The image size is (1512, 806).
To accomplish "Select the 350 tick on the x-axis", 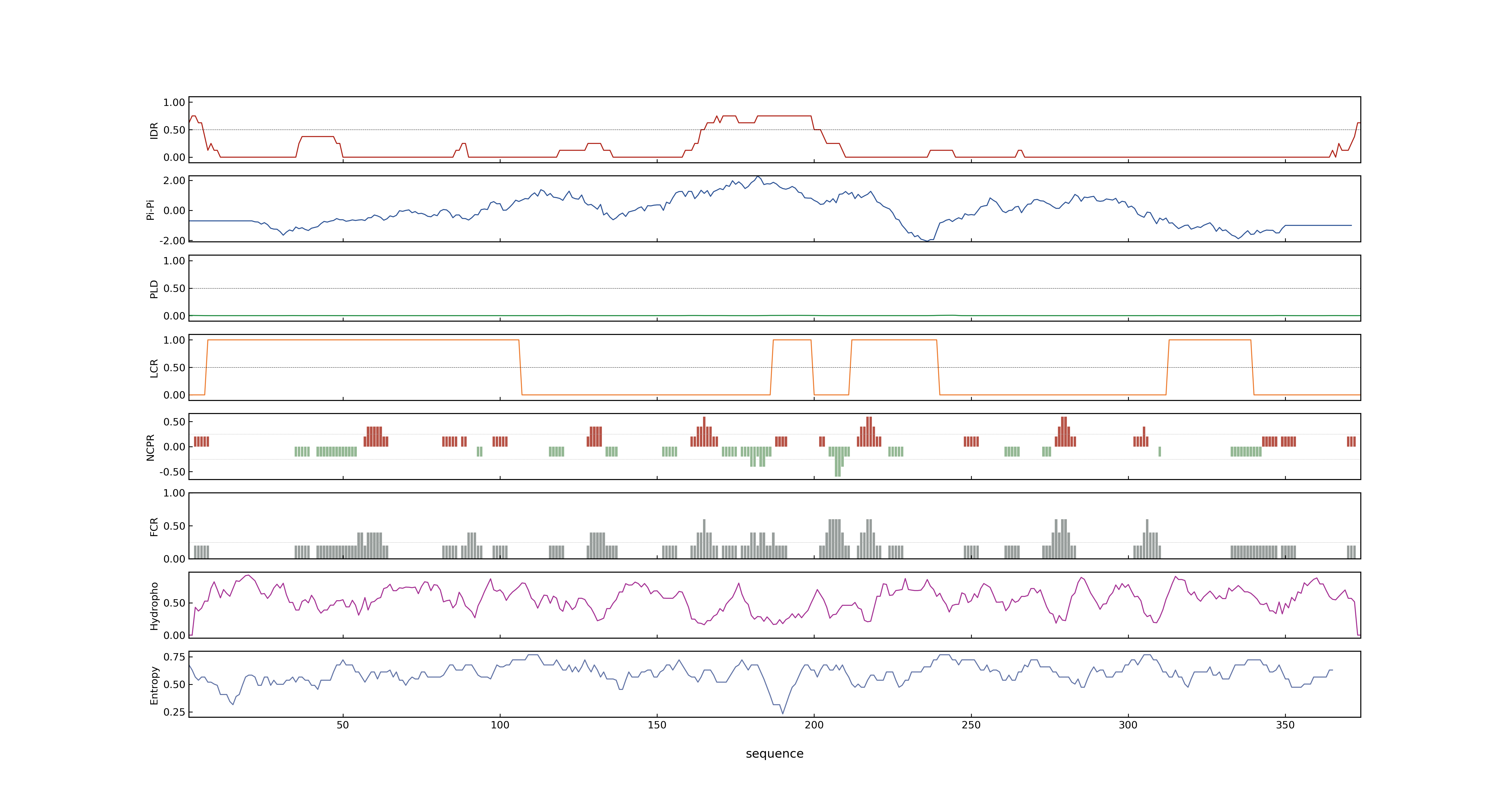I will click(1285, 725).
